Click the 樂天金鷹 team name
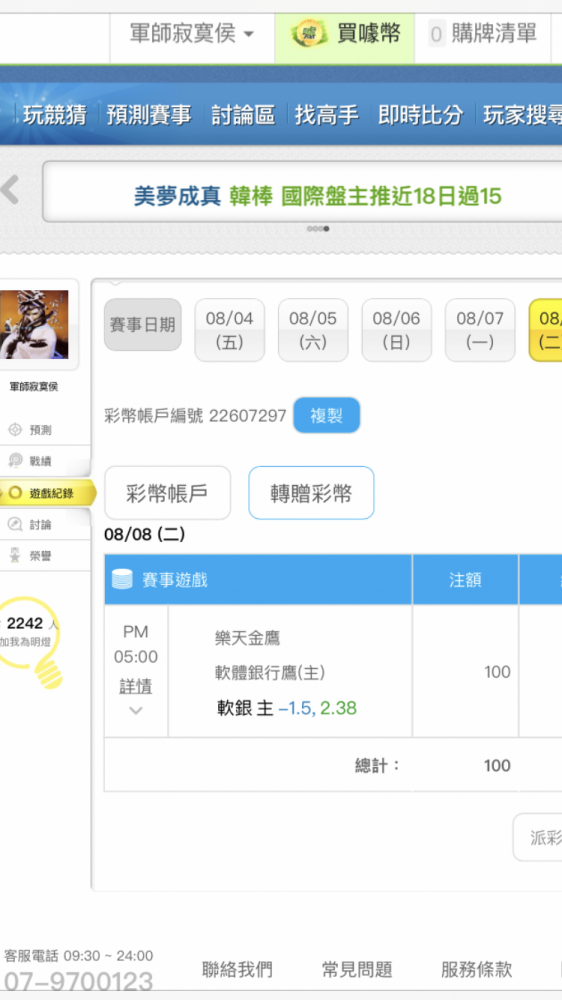562x1000 pixels. tap(248, 638)
